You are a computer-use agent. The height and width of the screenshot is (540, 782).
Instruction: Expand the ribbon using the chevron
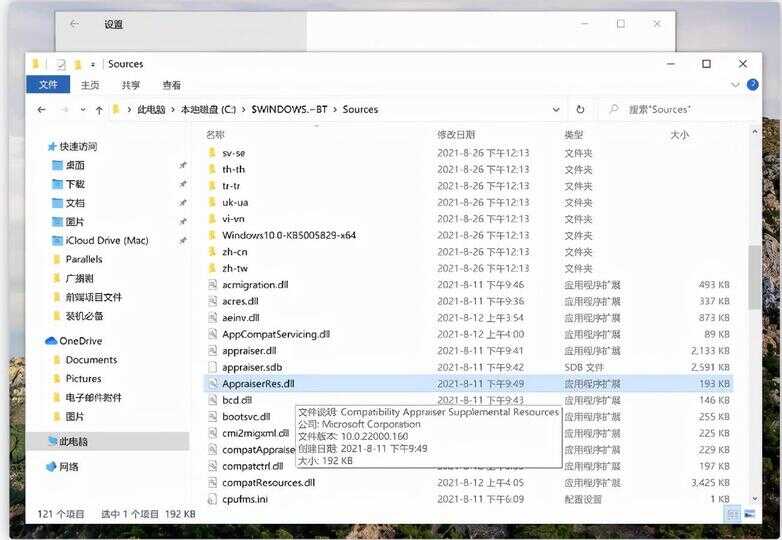[x=737, y=85]
